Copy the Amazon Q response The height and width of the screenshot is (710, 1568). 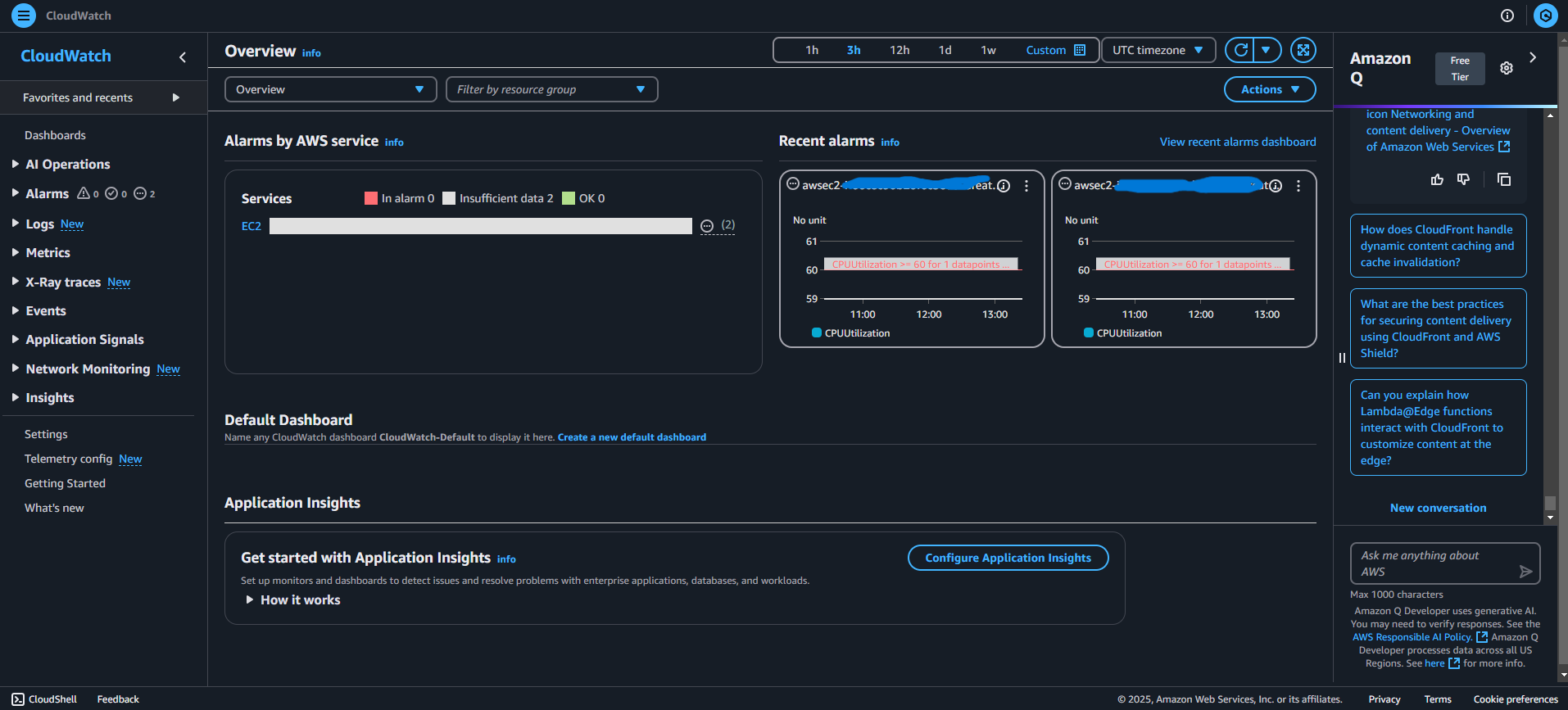click(x=1504, y=179)
